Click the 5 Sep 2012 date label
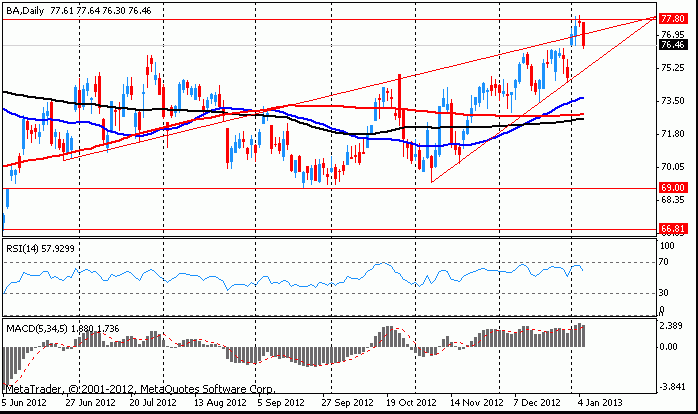 pyautogui.click(x=281, y=402)
